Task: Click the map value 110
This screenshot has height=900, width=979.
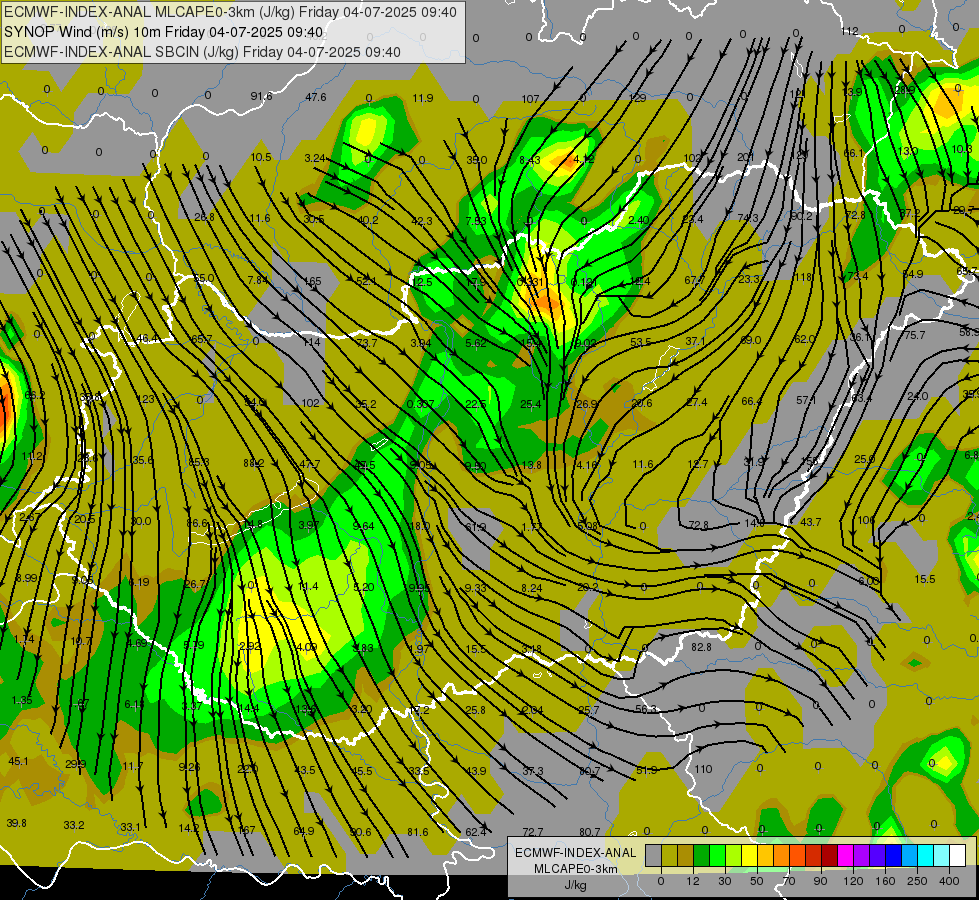Action: click(703, 769)
